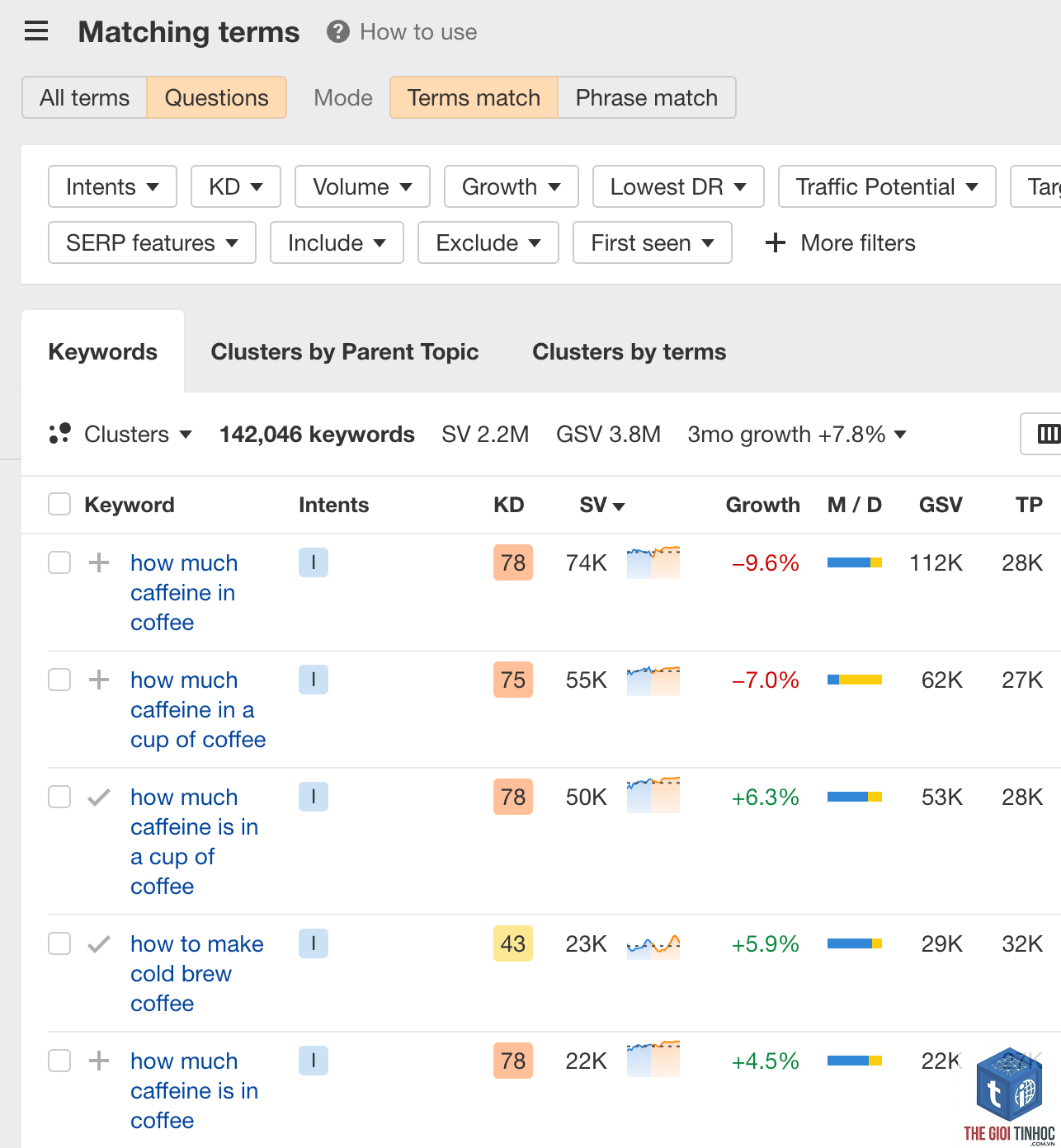The height and width of the screenshot is (1148, 1061).
Task: Click intent badge I for 'caffeine in a cup of coffee'
Action: coord(314,680)
